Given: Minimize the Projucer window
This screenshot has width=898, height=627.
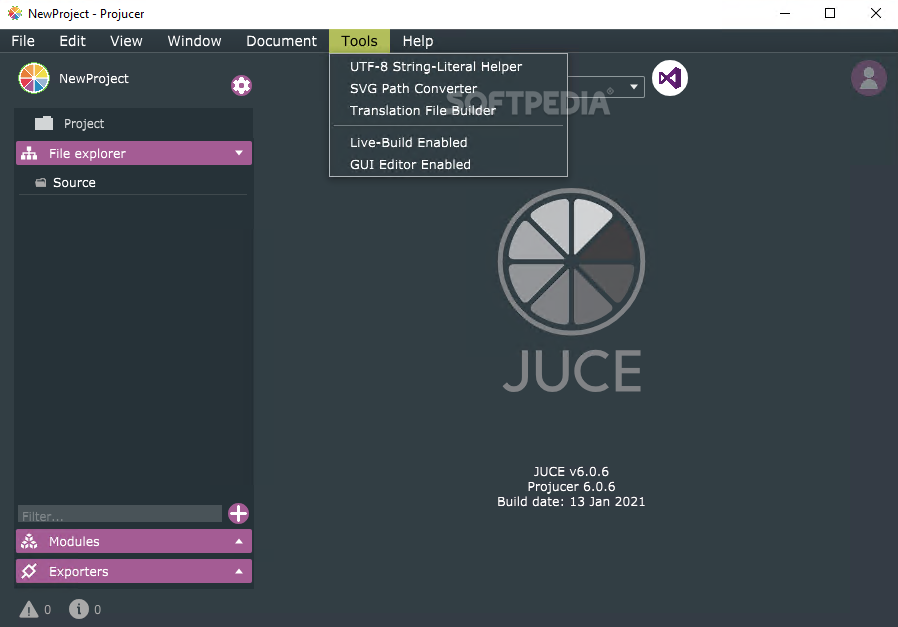Looking at the screenshot, I should tap(785, 14).
